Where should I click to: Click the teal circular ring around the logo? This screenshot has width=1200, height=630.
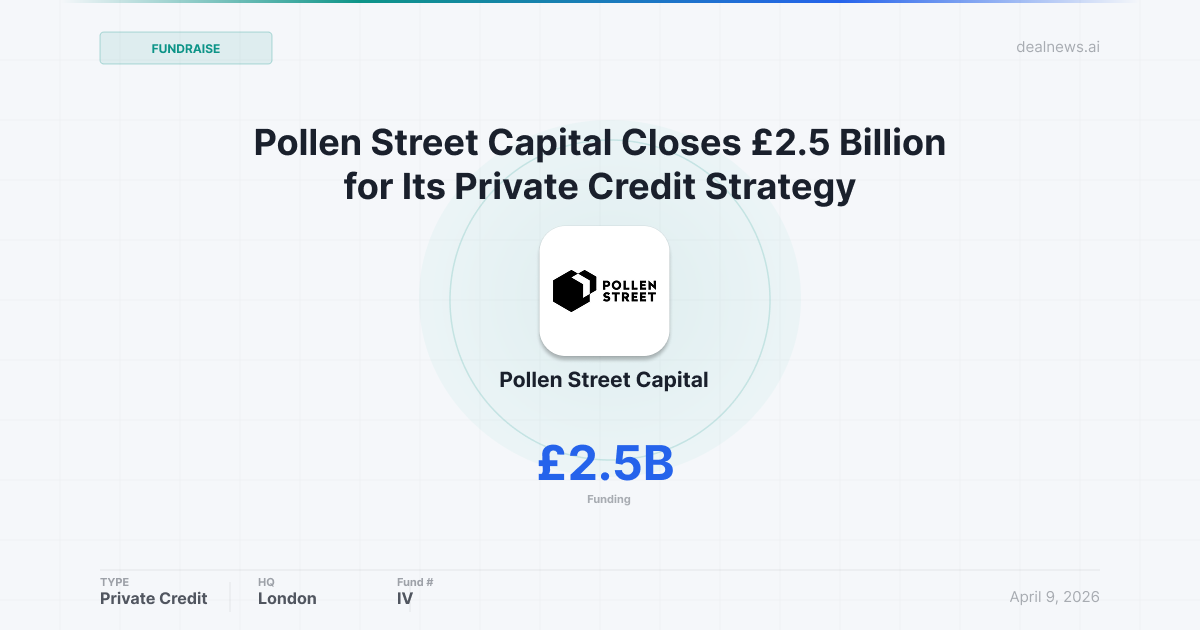pyautogui.click(x=770, y=300)
